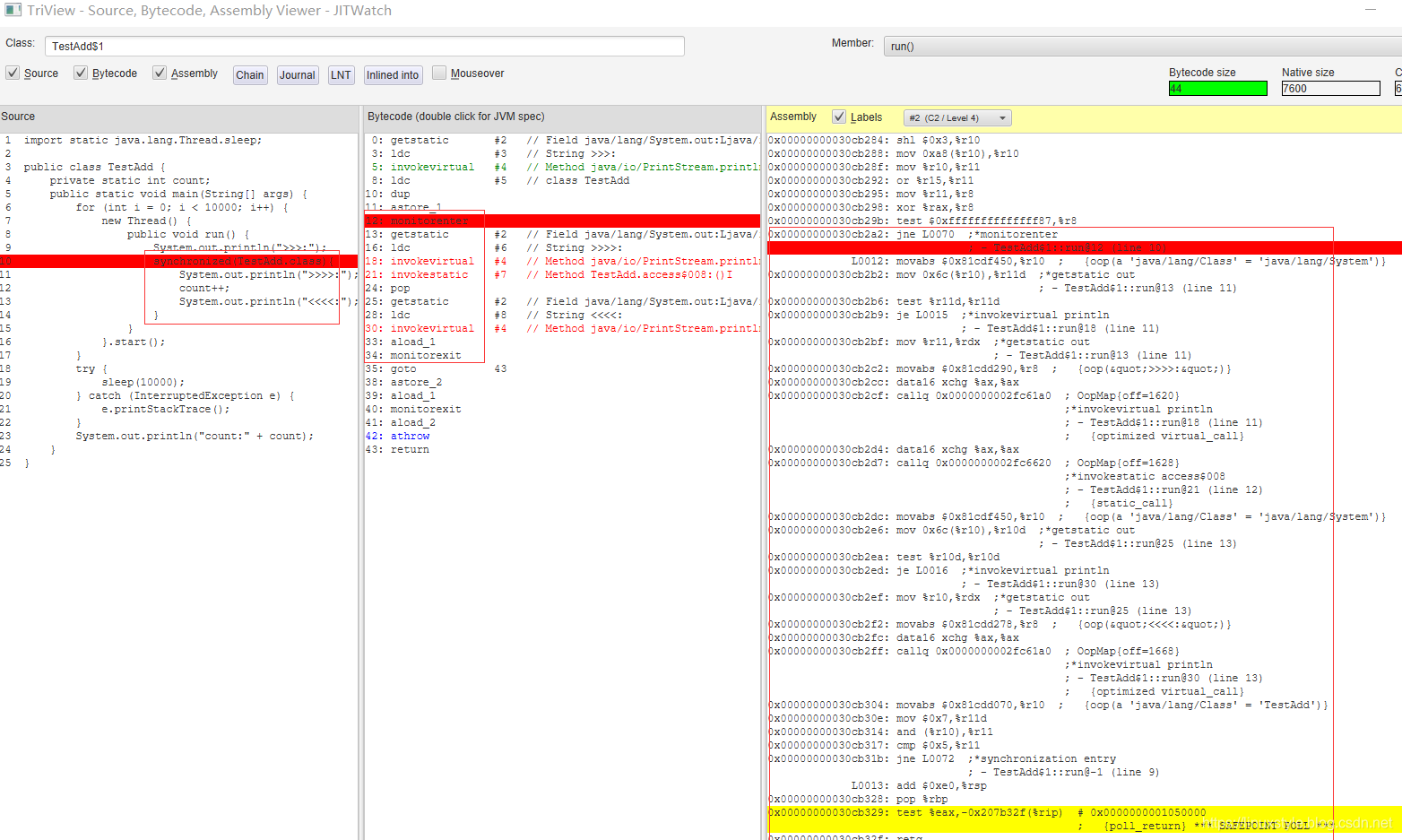Screen dimensions: 1402x840
Task: Select the highlighted monitorenter bytecode line
Action: click(562, 221)
